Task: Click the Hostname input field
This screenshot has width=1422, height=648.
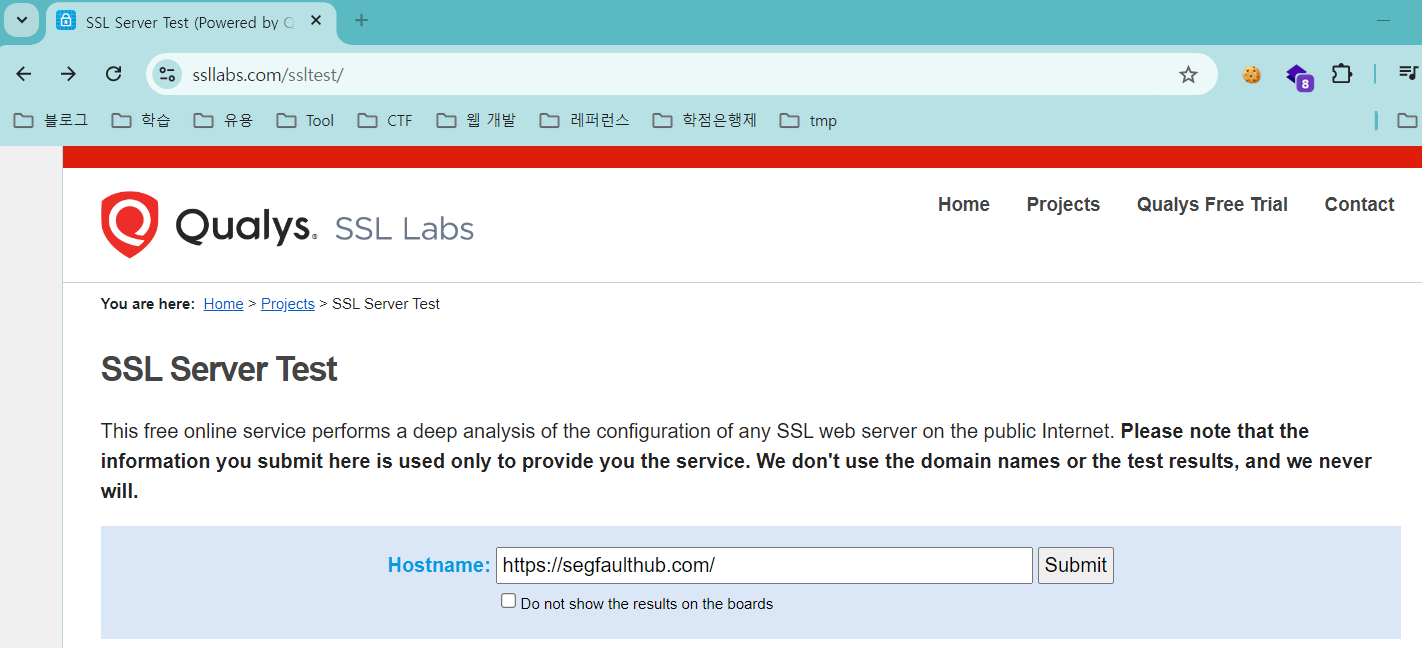Action: [x=764, y=565]
